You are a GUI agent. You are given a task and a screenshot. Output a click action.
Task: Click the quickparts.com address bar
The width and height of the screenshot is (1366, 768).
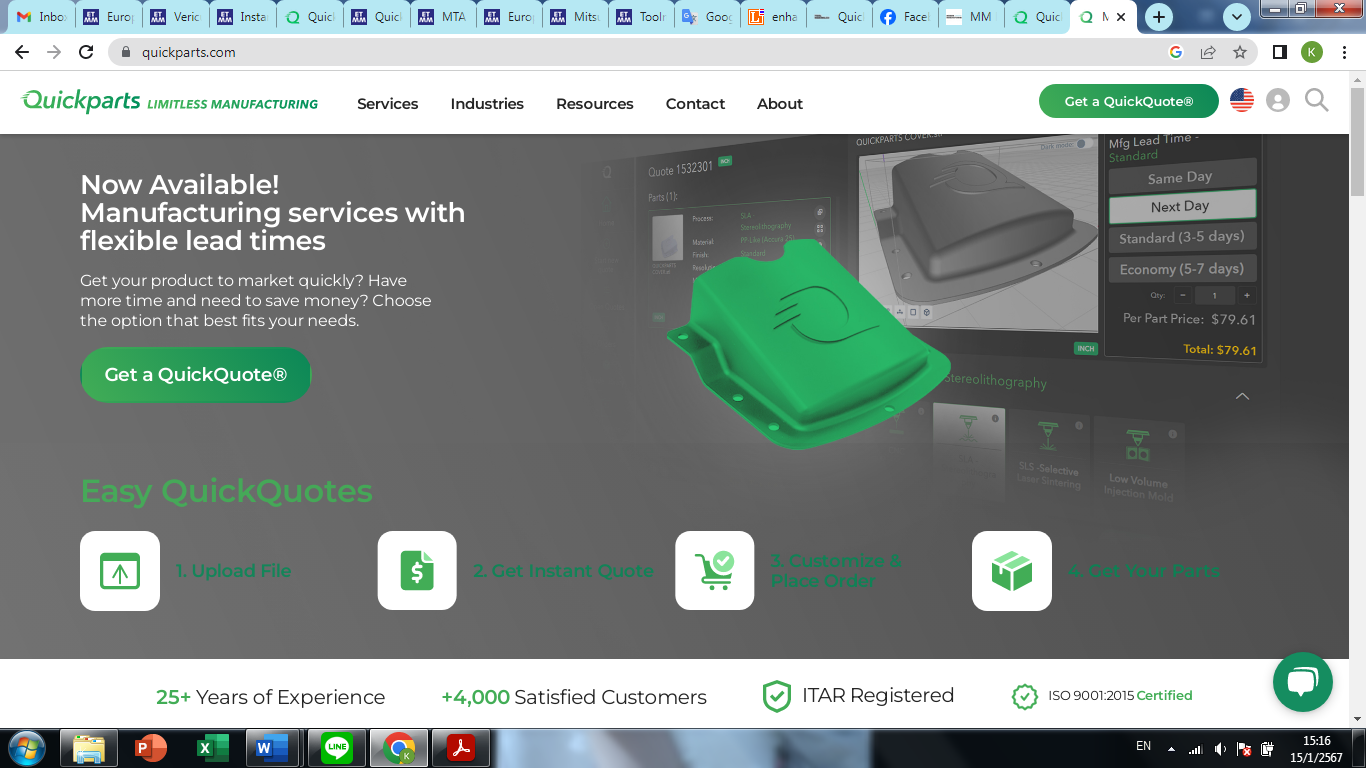point(640,52)
